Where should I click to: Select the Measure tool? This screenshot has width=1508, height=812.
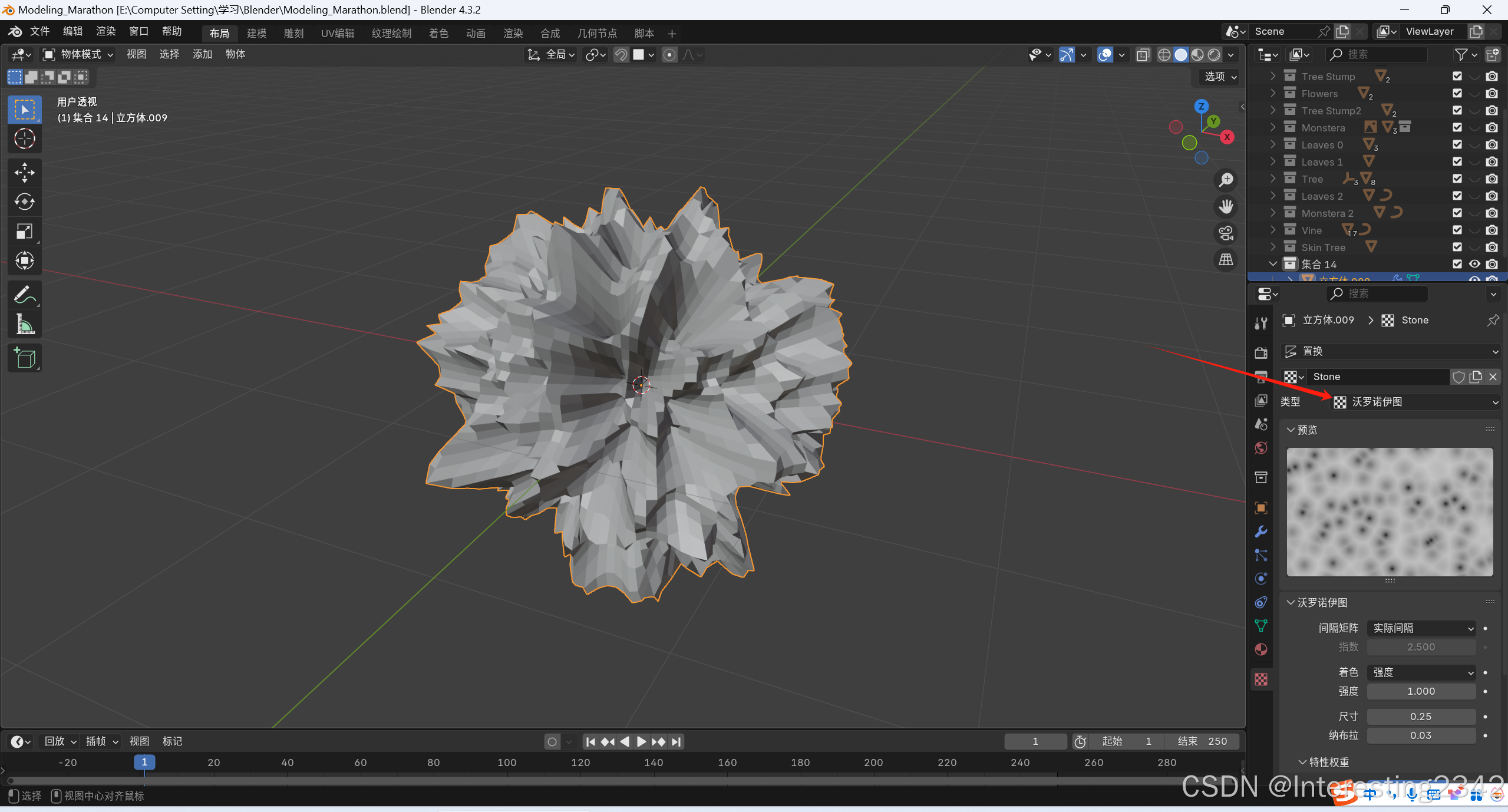click(x=24, y=324)
